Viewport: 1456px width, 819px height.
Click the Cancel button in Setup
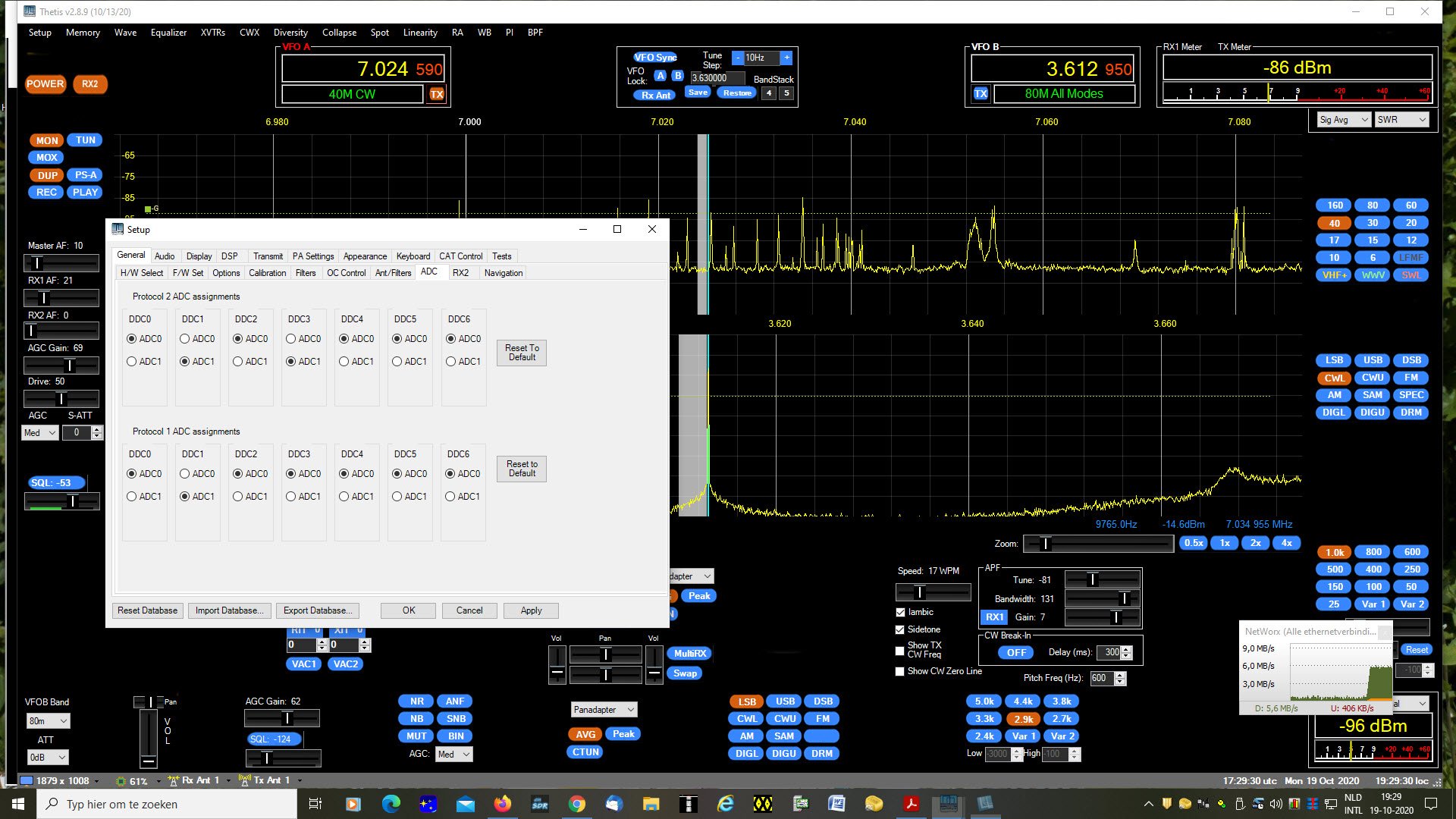coord(469,610)
